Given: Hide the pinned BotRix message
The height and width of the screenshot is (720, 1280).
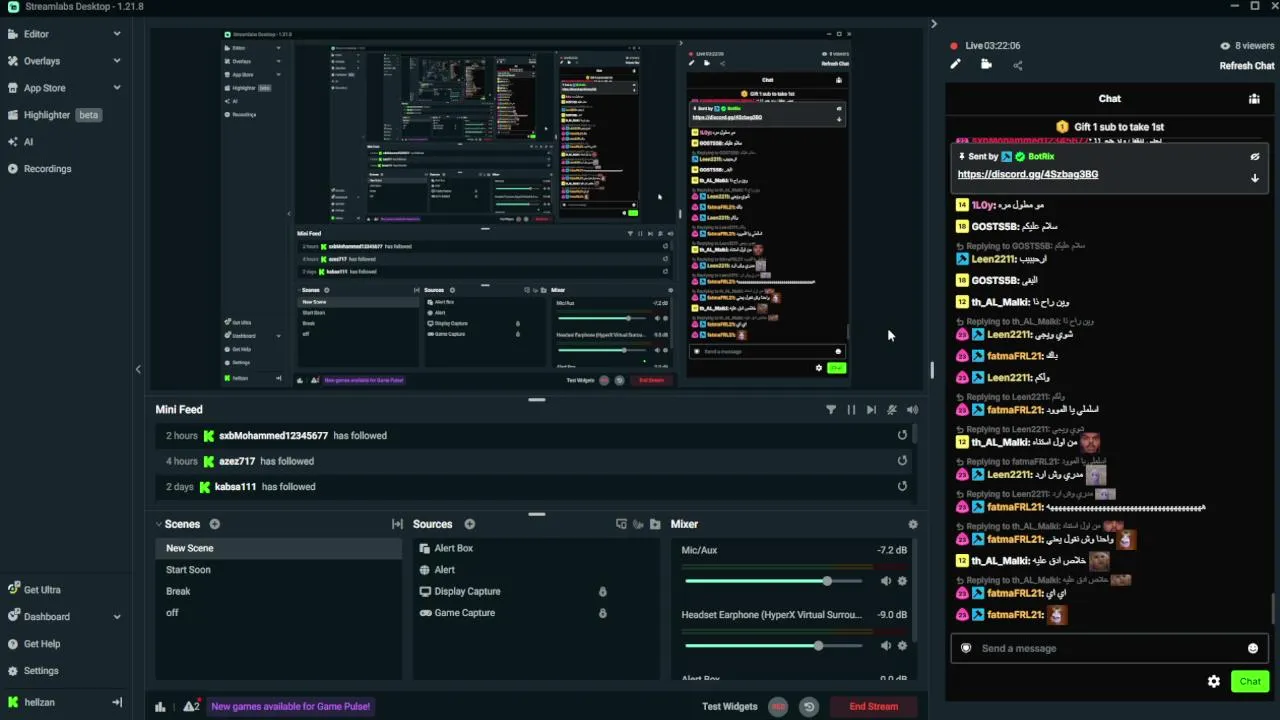Looking at the screenshot, I should [1255, 157].
